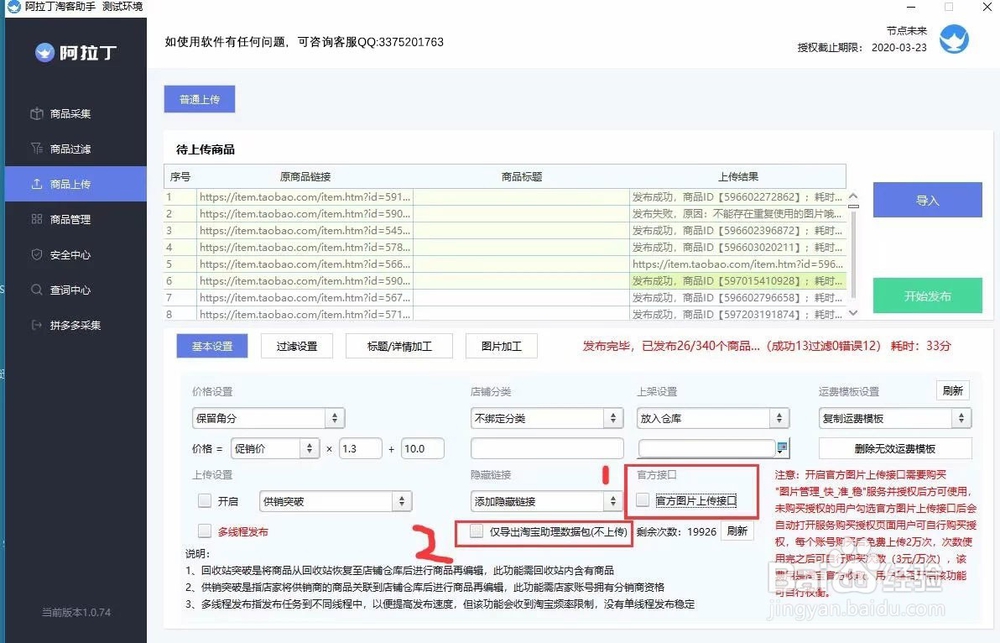This screenshot has width=1000, height=643.
Task: Click 删除无效运费模板 button
Action: pyautogui.click(x=895, y=448)
